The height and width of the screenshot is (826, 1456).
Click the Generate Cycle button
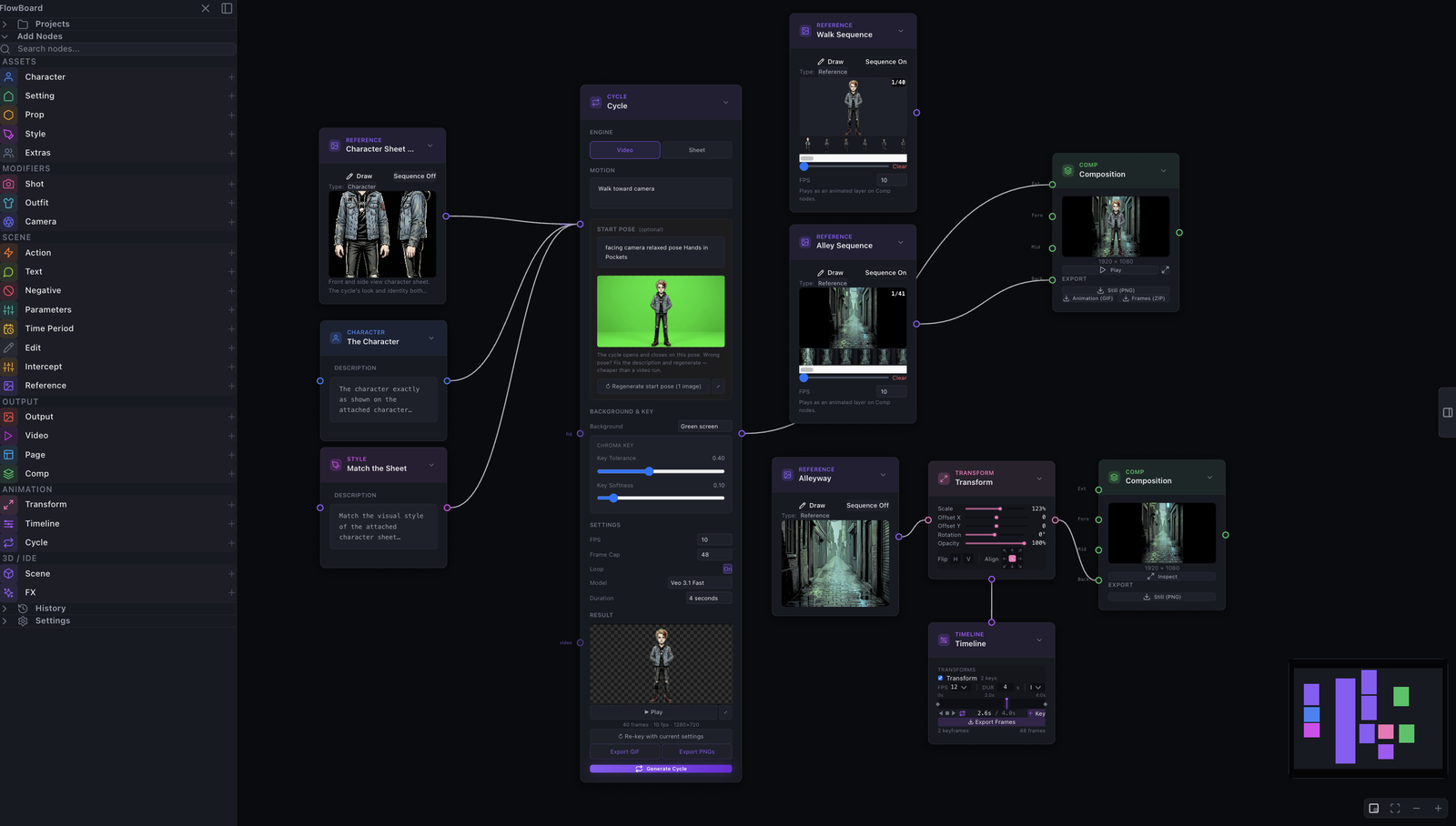(661, 769)
